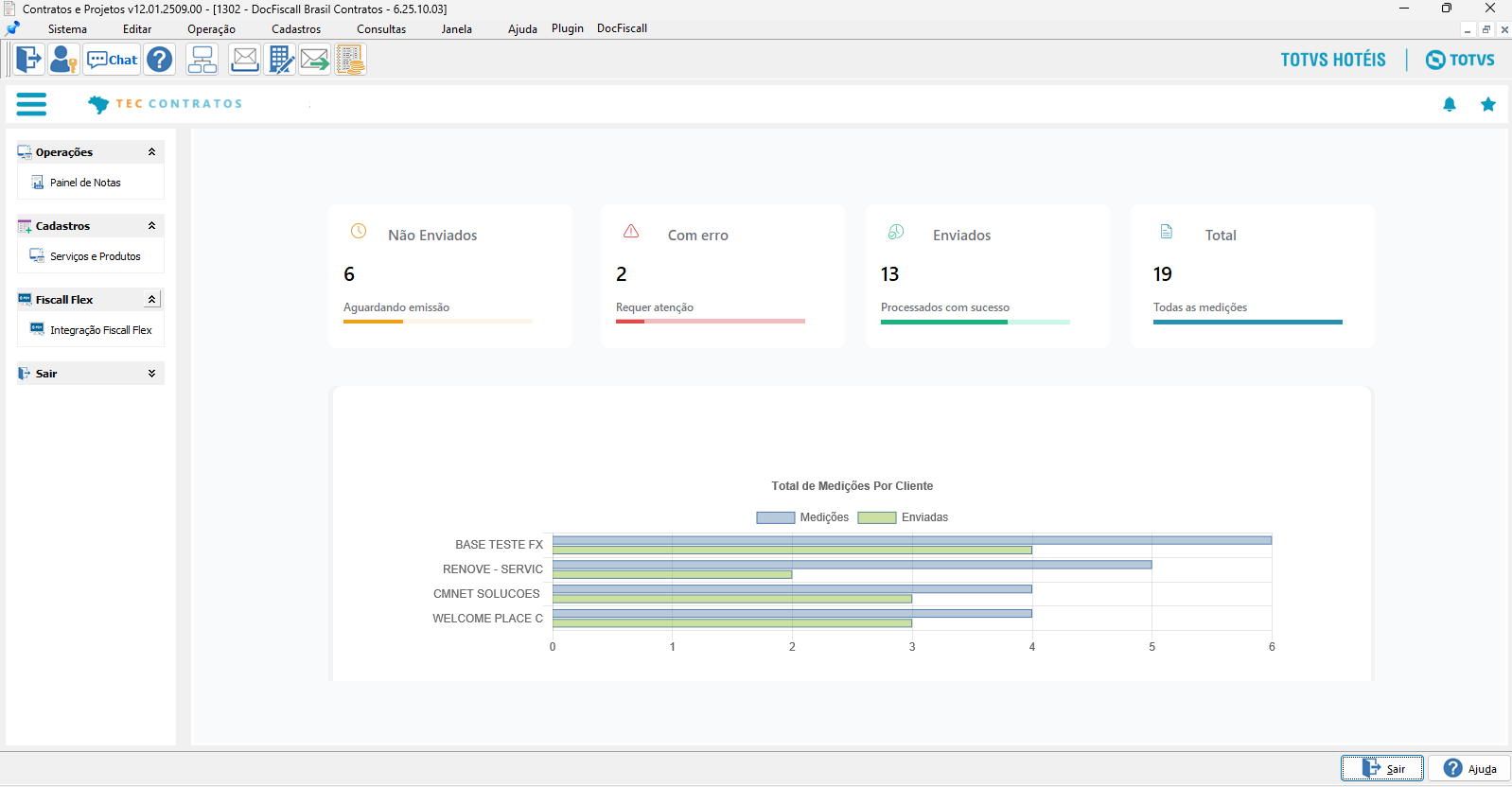Click the CMNET SOLUCOES chart label
The image size is (1512, 787).
[x=486, y=594]
